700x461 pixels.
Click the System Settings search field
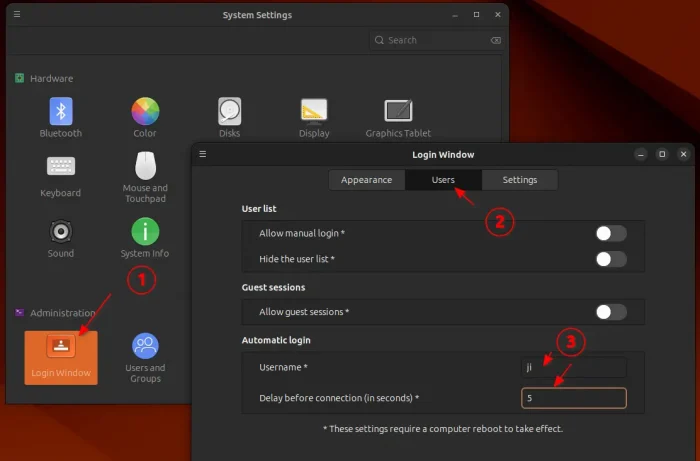pyautogui.click(x=435, y=40)
